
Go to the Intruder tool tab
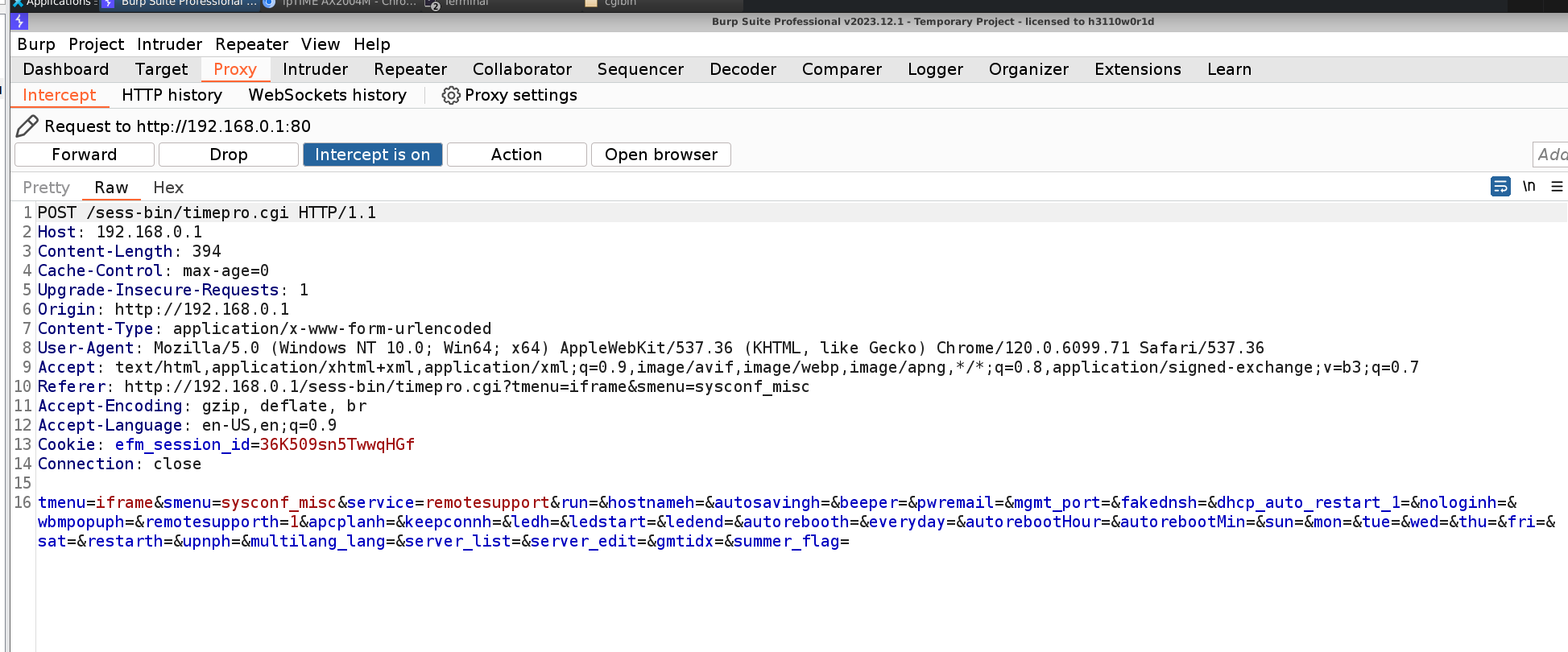pyautogui.click(x=316, y=69)
